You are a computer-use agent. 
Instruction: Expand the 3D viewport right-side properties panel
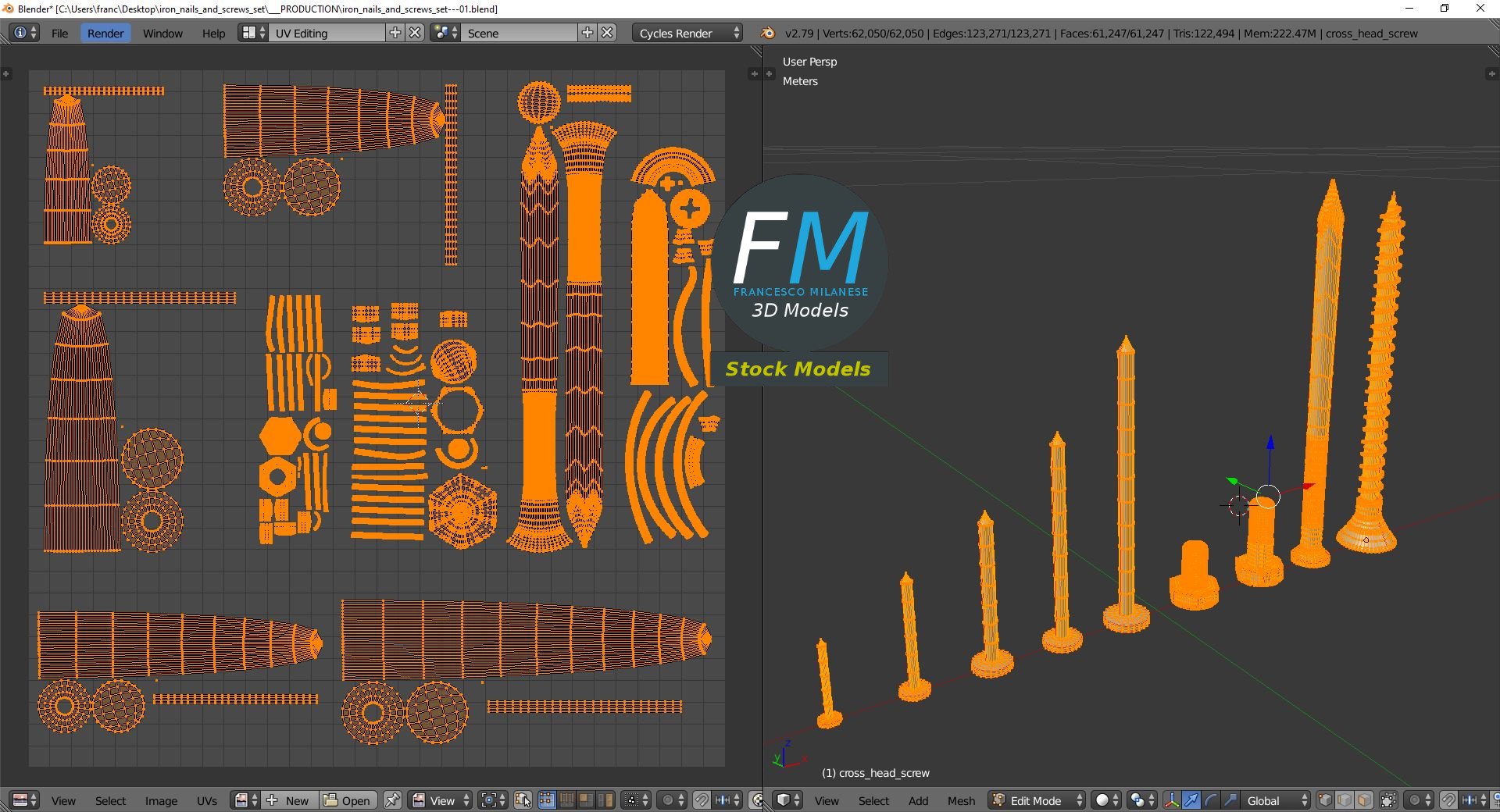[1491, 73]
